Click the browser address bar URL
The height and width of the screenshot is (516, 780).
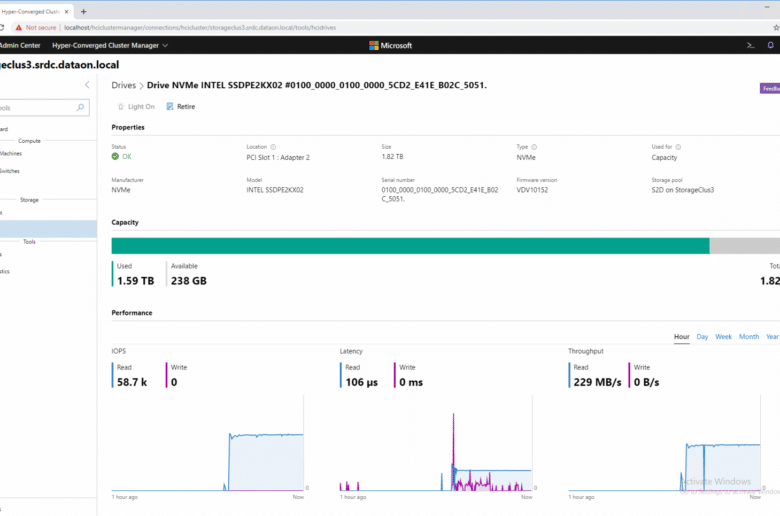(x=200, y=27)
